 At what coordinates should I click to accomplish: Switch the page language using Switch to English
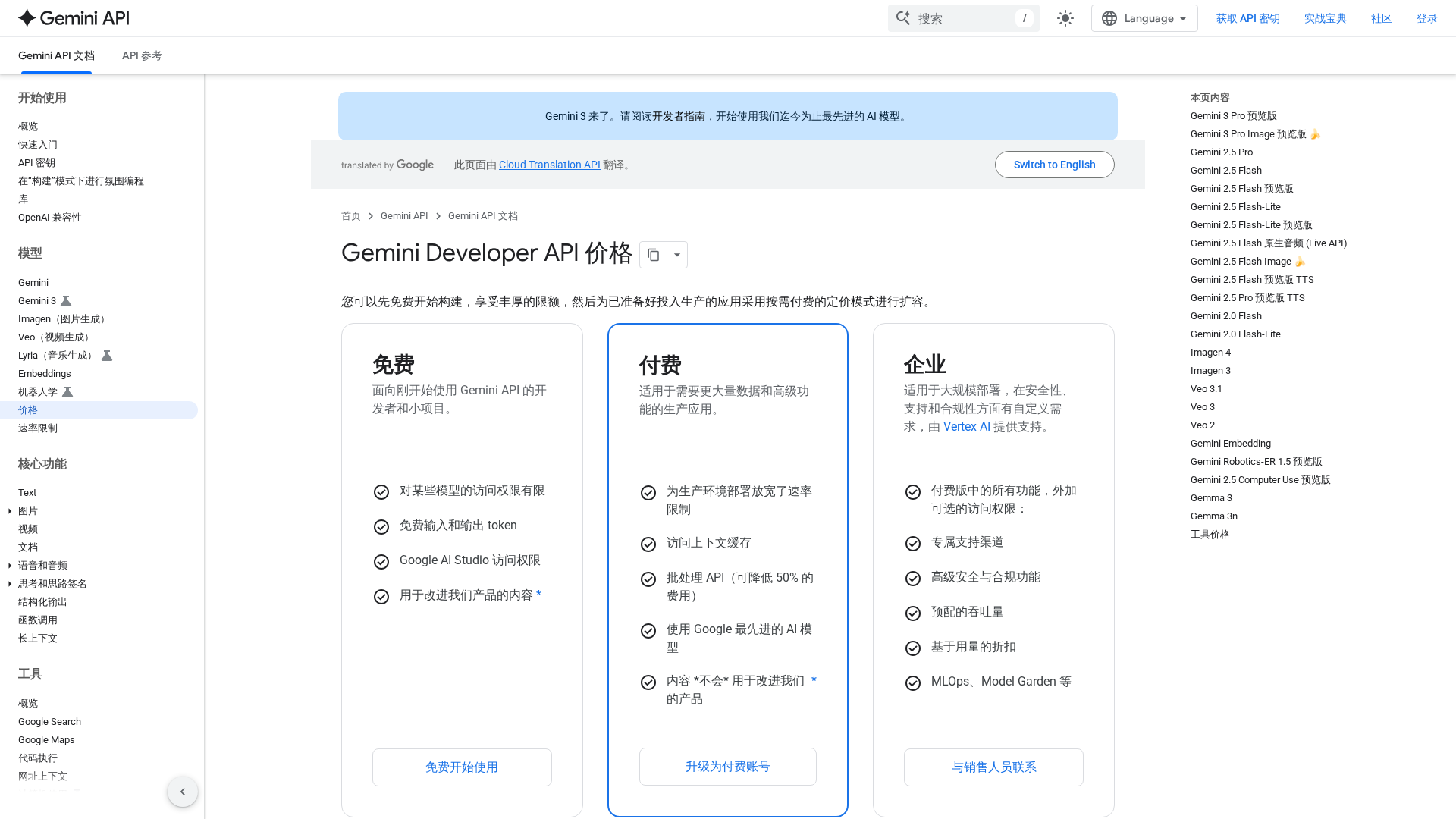point(1054,165)
